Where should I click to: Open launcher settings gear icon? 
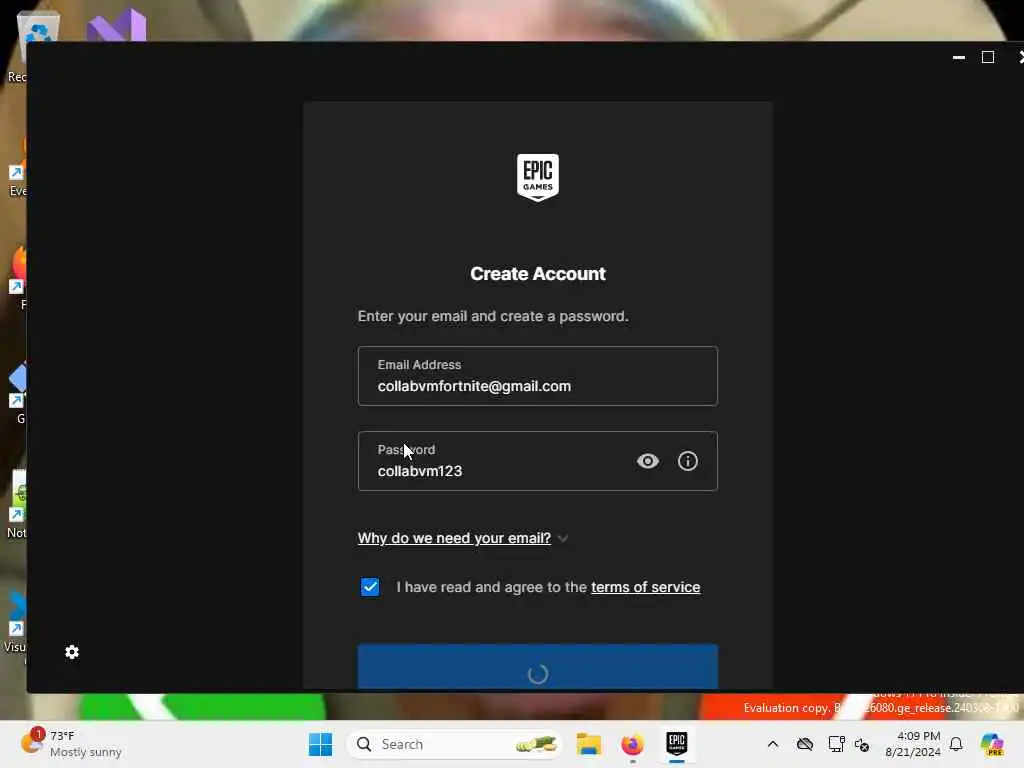coord(72,652)
